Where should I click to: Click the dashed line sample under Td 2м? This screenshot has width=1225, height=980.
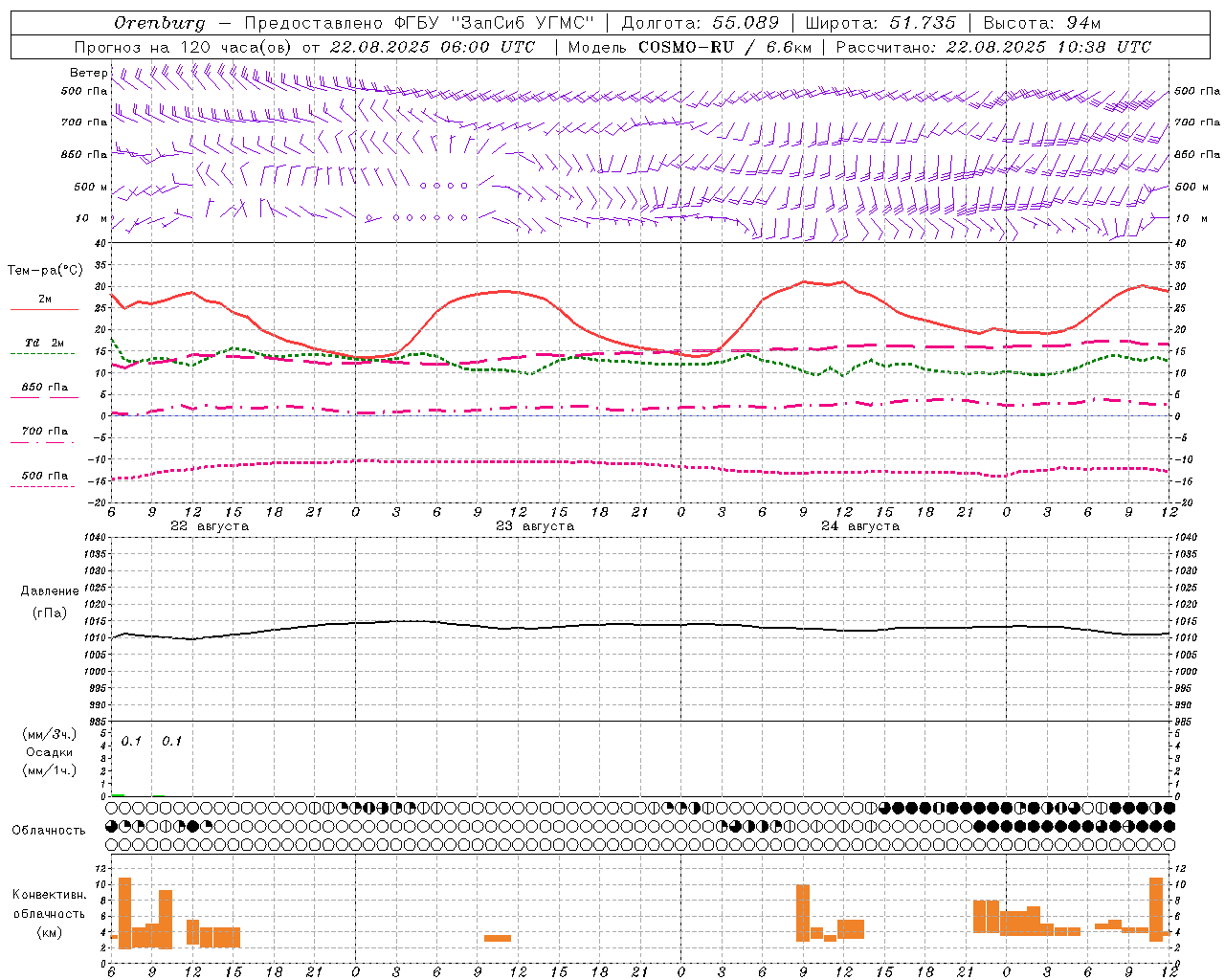click(x=42, y=353)
